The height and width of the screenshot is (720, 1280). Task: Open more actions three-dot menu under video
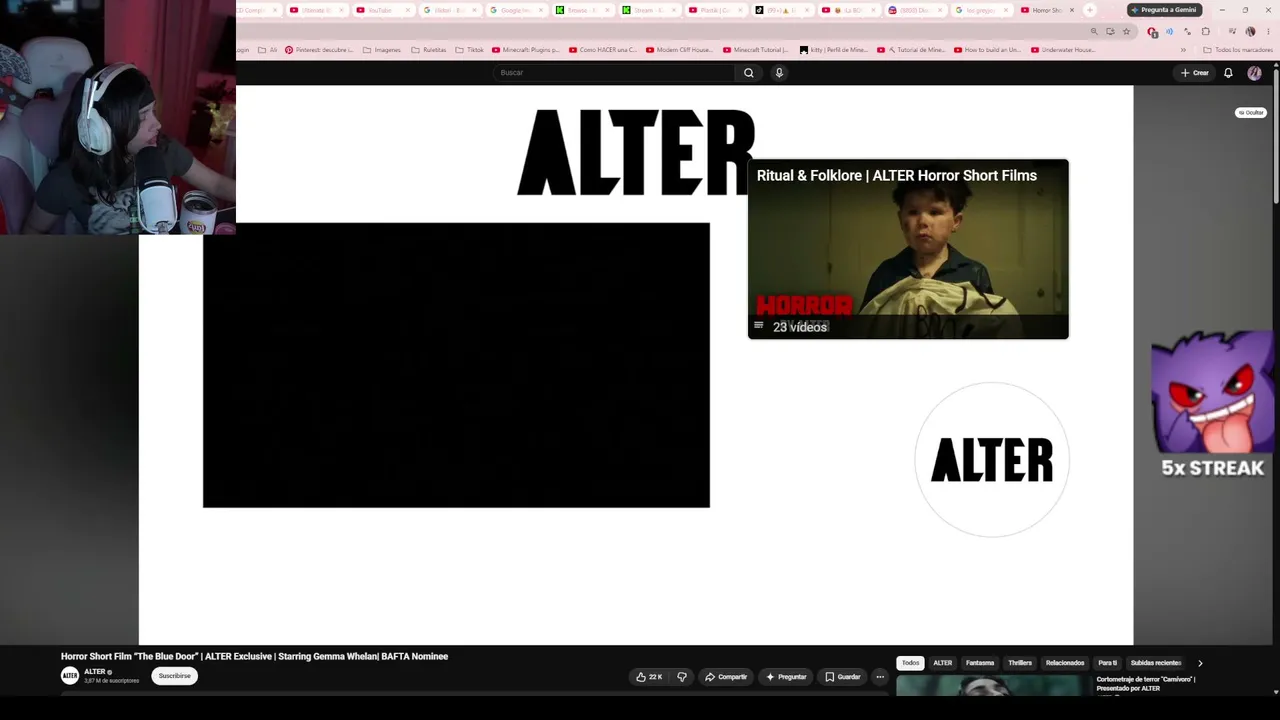click(x=880, y=677)
